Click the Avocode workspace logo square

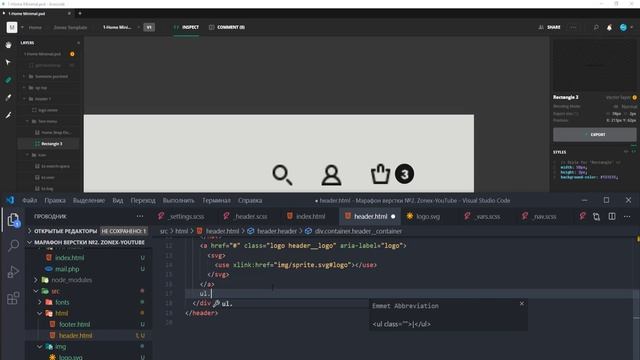(x=12, y=27)
